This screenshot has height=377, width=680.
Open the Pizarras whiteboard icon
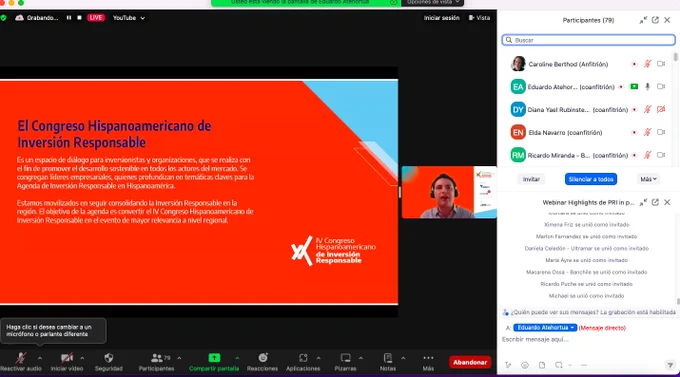[x=345, y=358]
